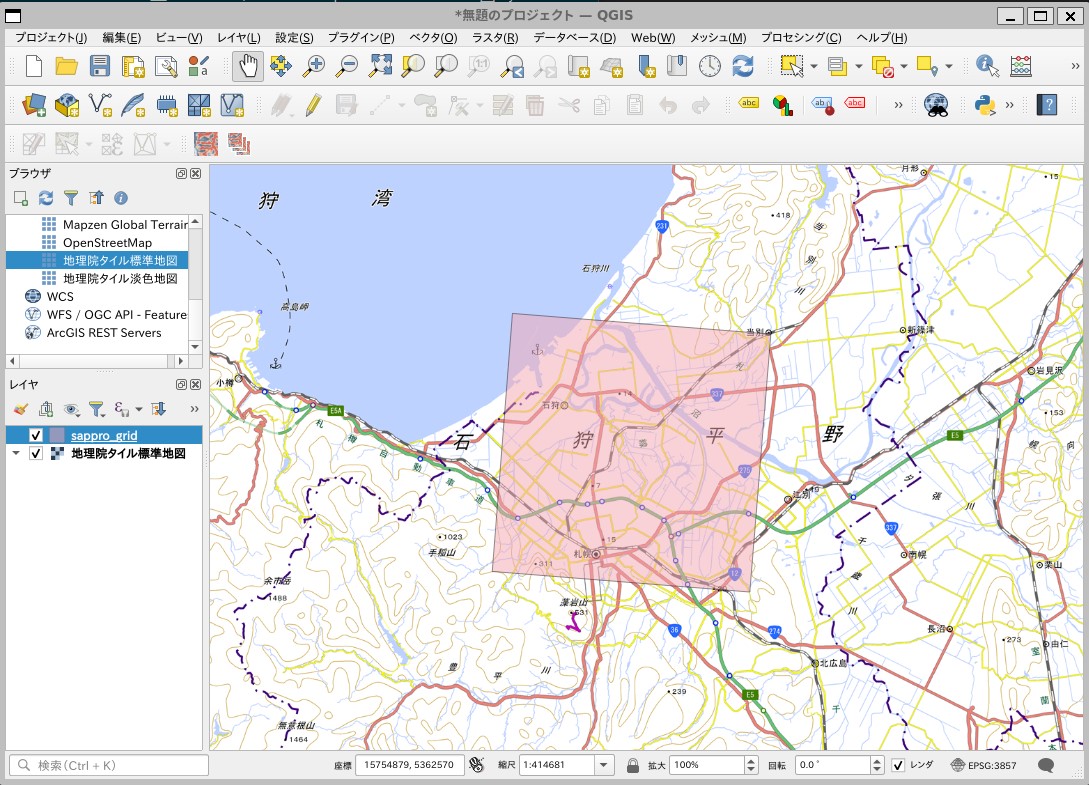Expand the 地理院タイル標準地図 layer tree arrow
The width and height of the screenshot is (1089, 785).
(x=16, y=453)
